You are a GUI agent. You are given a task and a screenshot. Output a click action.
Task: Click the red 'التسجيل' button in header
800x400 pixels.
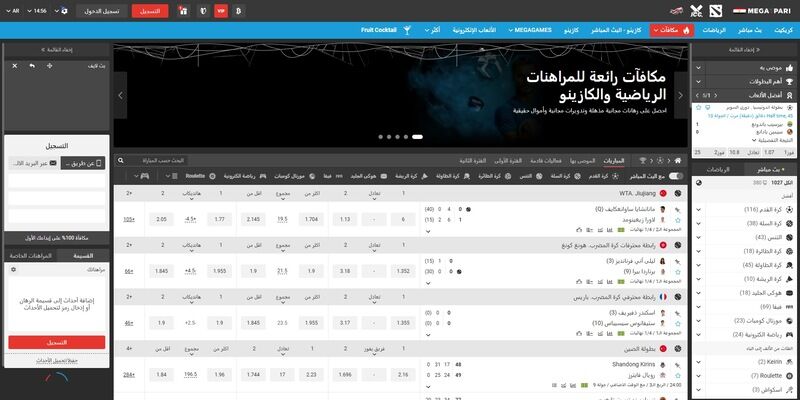(x=149, y=10)
